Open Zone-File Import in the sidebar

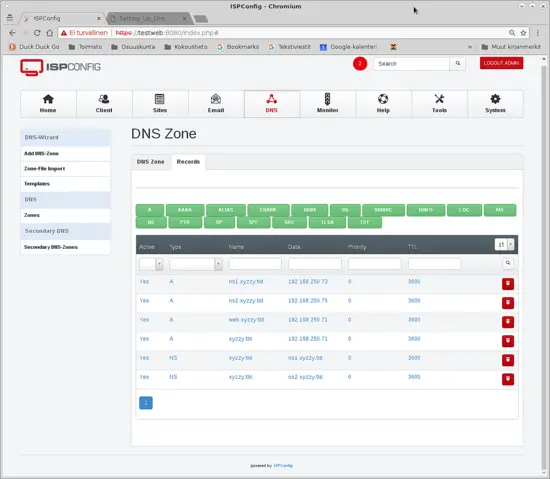tap(65, 169)
